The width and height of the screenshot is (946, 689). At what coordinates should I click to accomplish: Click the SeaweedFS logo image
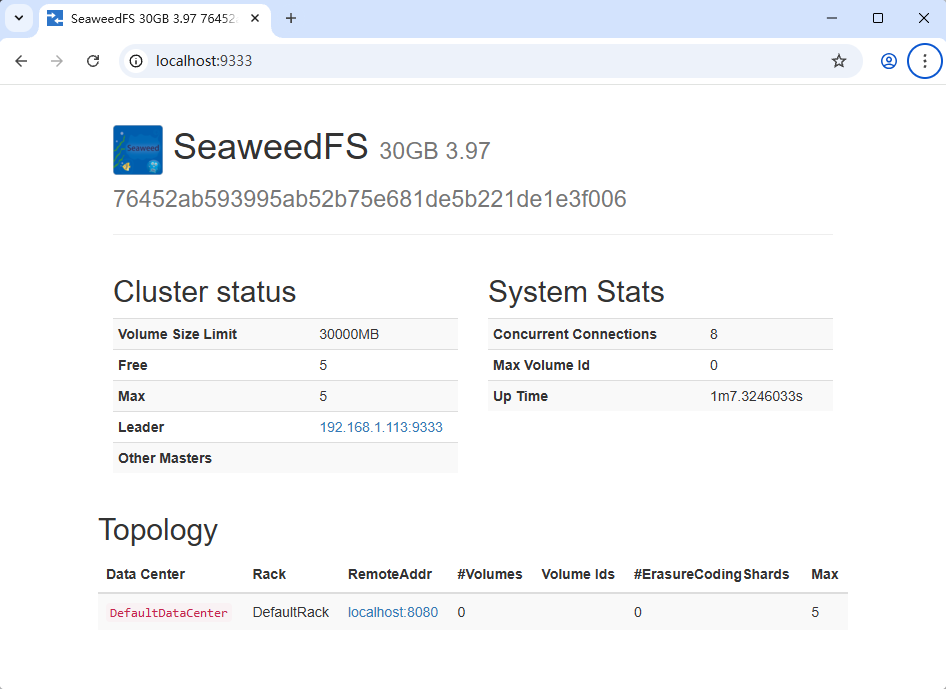coord(138,150)
